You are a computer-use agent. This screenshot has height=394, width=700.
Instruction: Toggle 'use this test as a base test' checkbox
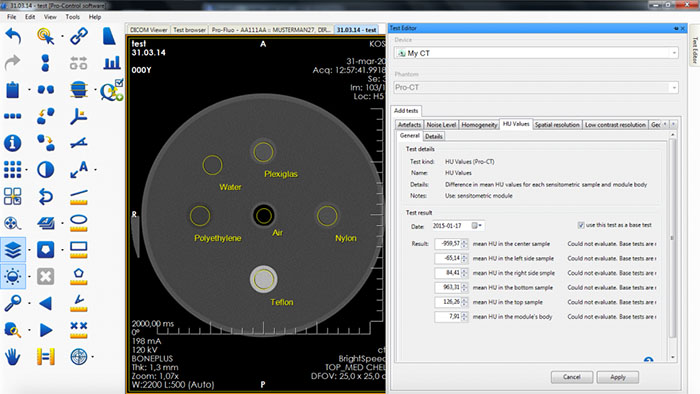[x=581, y=225]
